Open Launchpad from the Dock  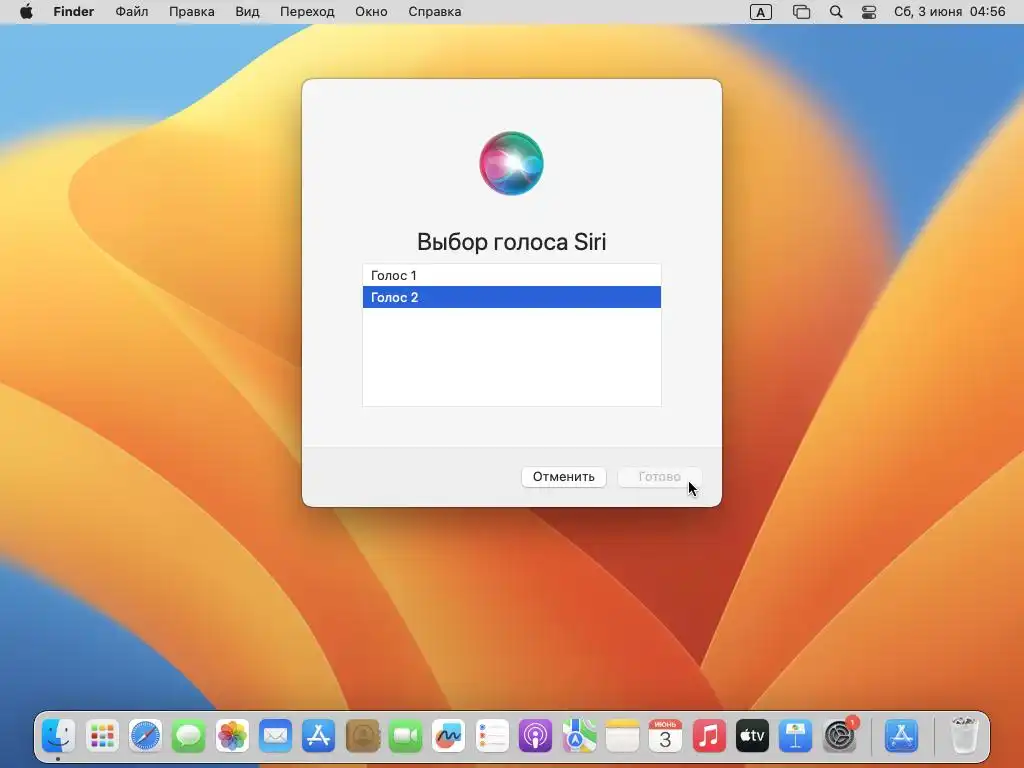pyautogui.click(x=102, y=737)
